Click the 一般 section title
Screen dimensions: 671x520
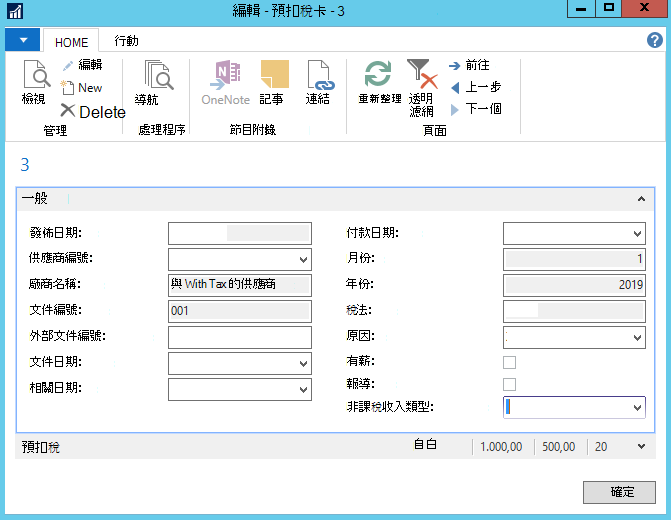tap(35, 199)
